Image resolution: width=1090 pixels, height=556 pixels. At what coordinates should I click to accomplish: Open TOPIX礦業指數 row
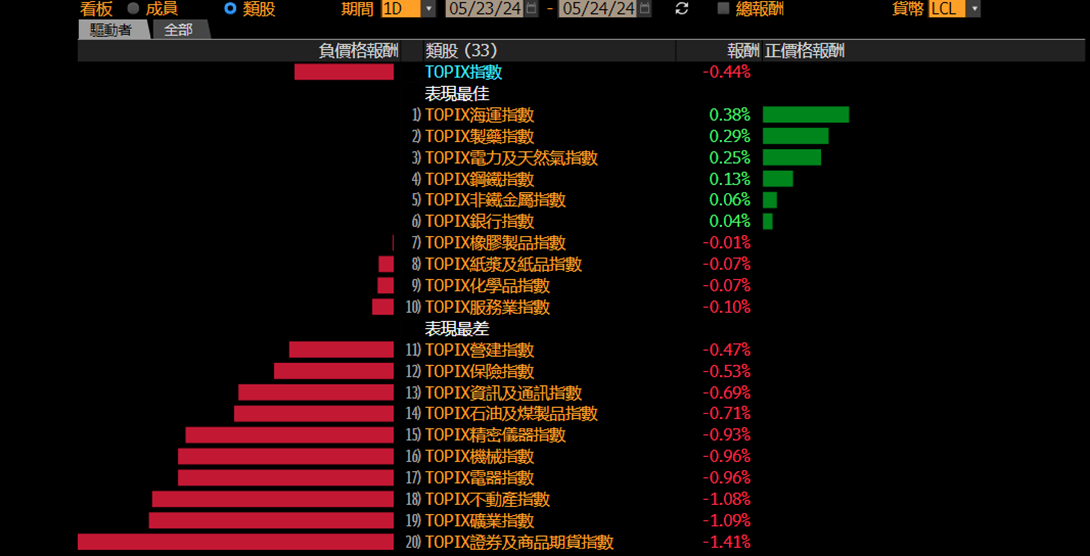coord(480,521)
